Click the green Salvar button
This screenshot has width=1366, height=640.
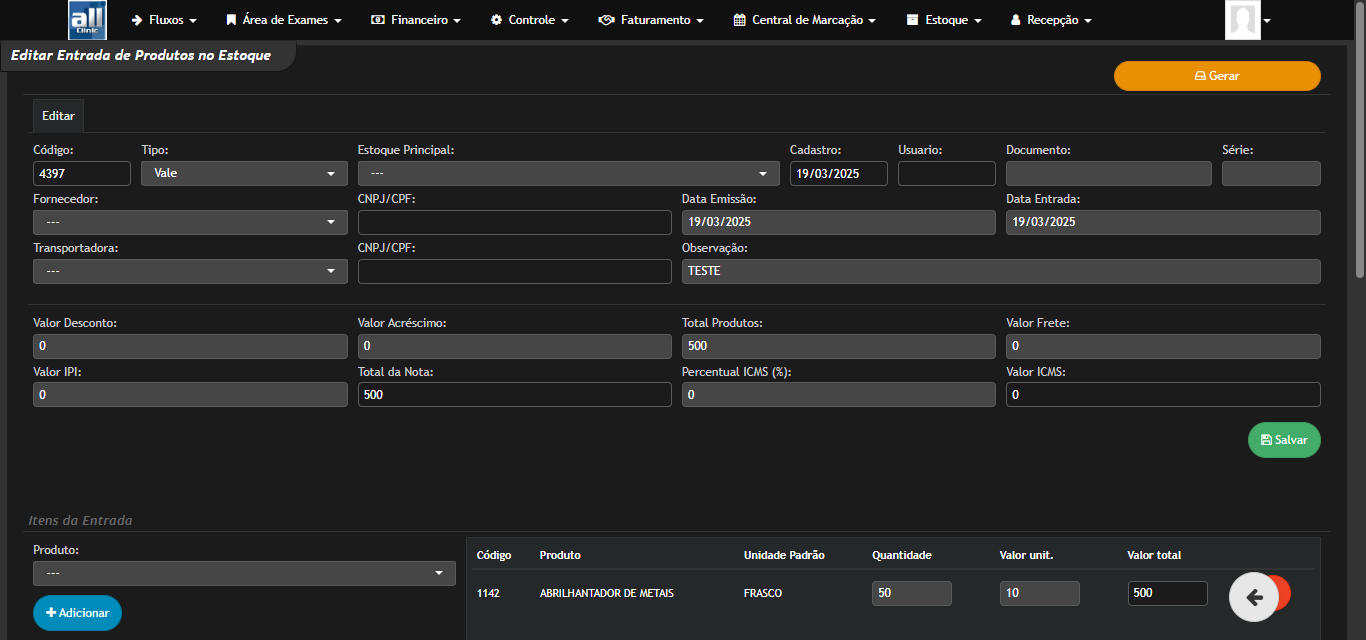pyautogui.click(x=1283, y=439)
